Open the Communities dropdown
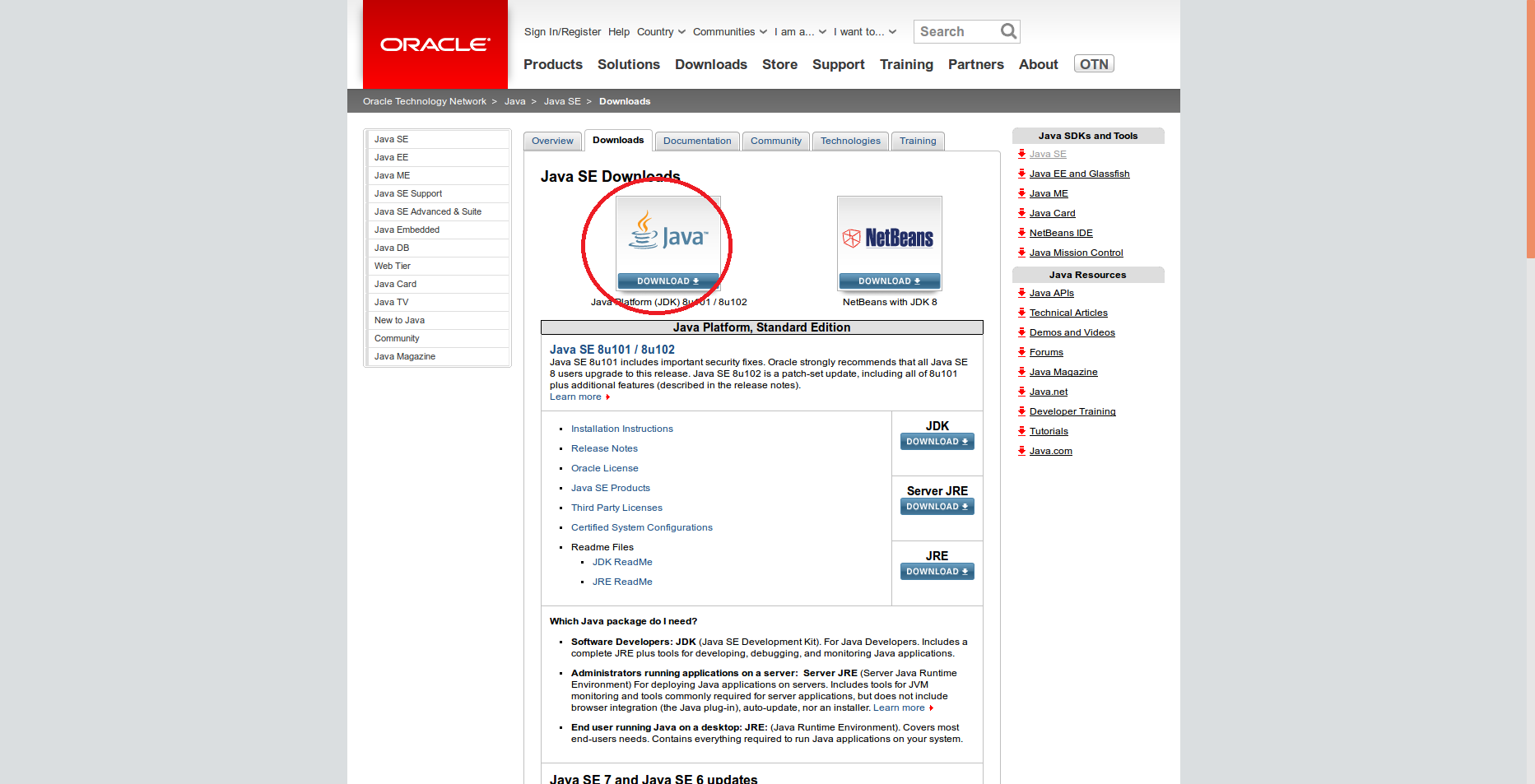The width and height of the screenshot is (1535, 784). (x=730, y=32)
